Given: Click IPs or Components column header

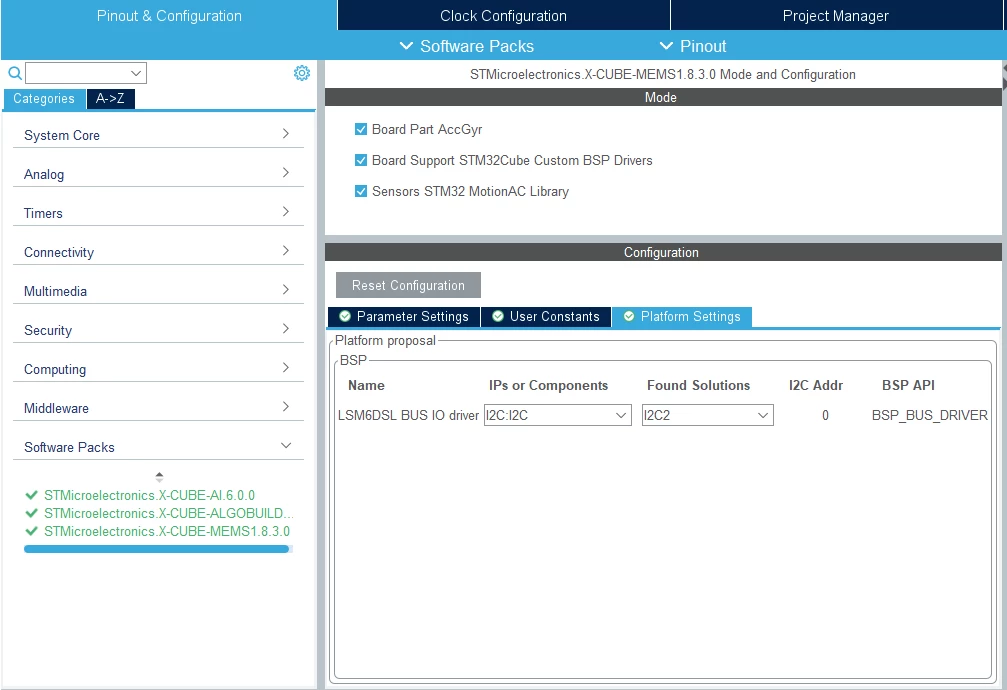Looking at the screenshot, I should pyautogui.click(x=548, y=385).
